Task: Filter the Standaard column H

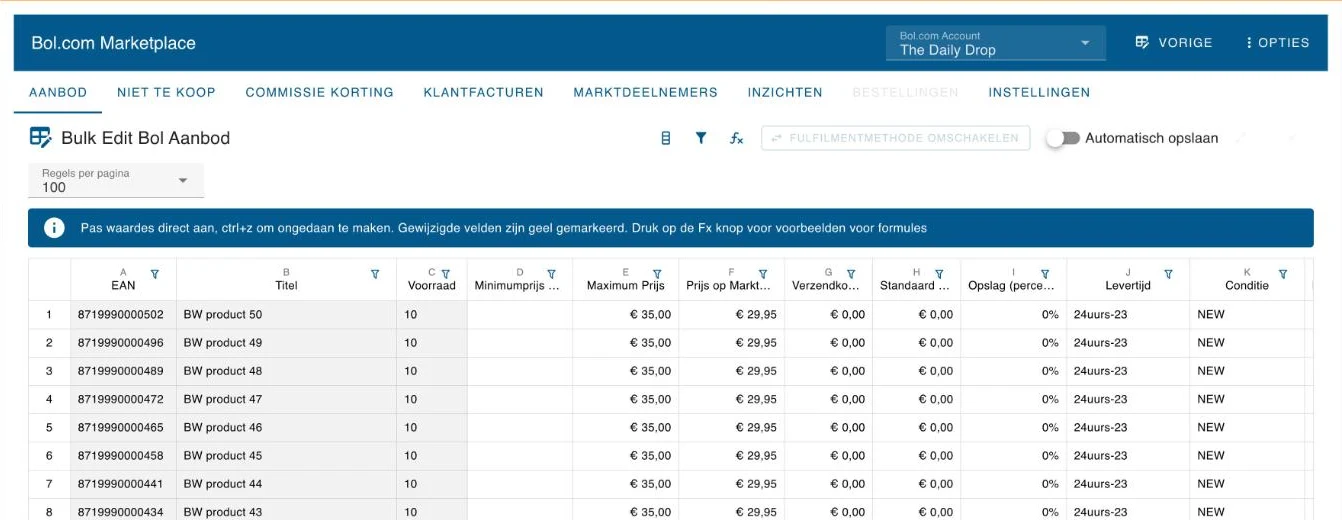Action: click(x=939, y=274)
